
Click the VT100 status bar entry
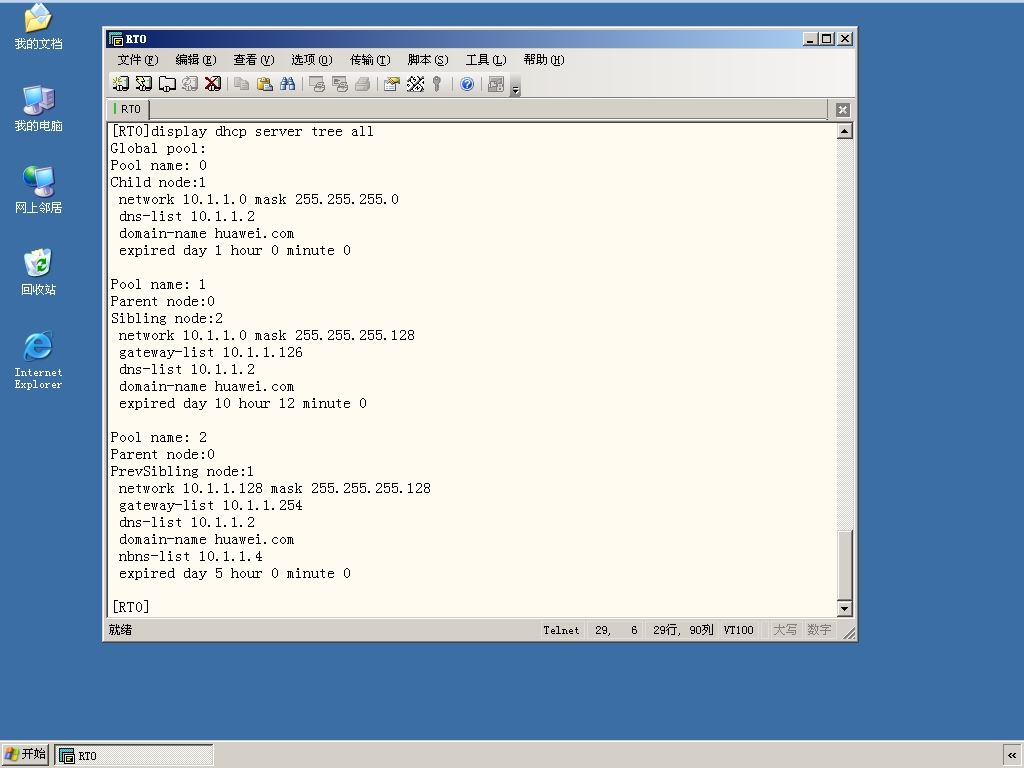(x=739, y=630)
